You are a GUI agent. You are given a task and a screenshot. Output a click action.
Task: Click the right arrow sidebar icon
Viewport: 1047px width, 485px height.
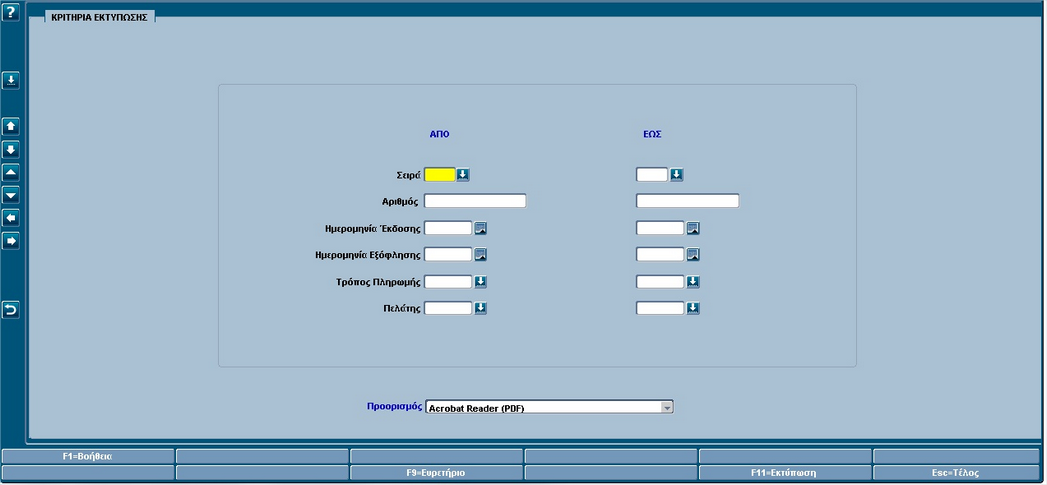[x=11, y=240]
